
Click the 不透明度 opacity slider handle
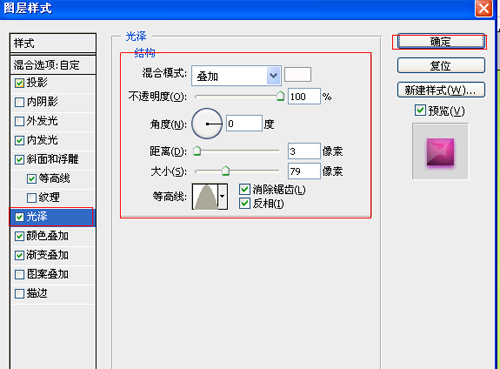point(280,96)
